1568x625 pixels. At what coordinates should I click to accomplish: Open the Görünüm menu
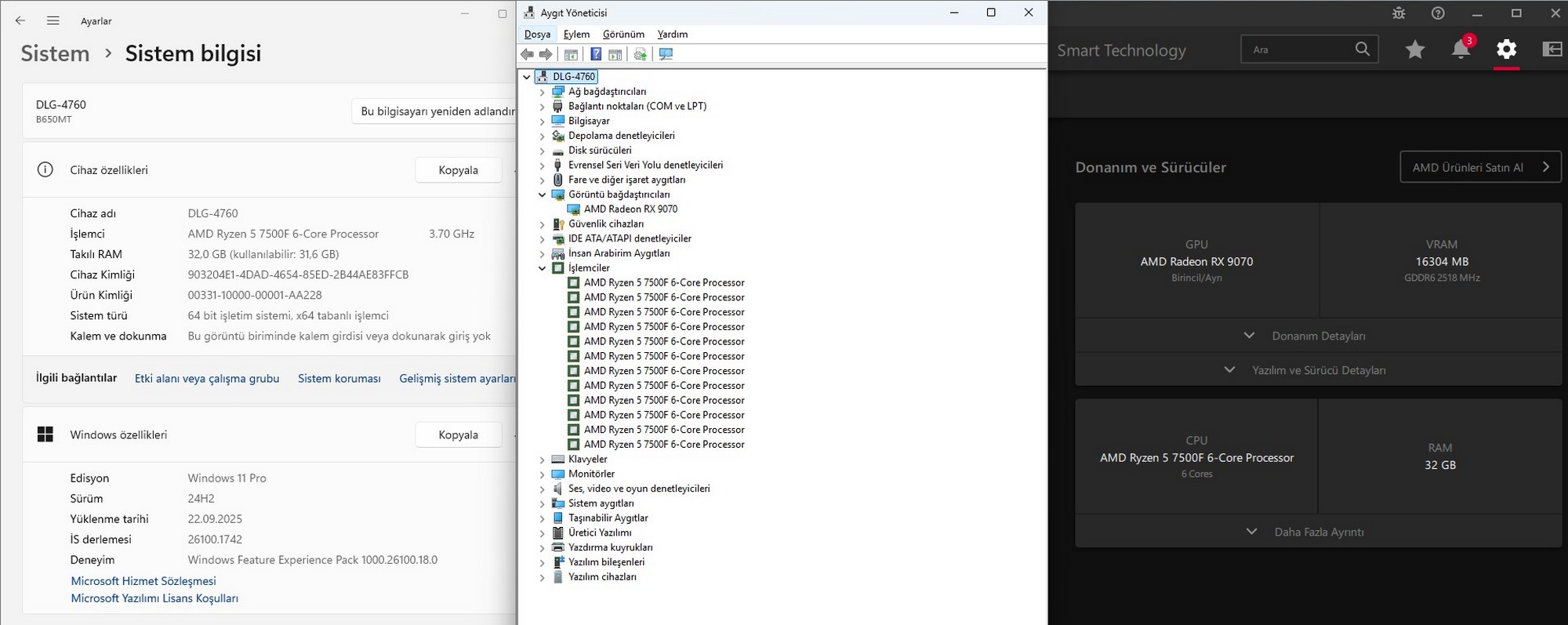tap(623, 35)
